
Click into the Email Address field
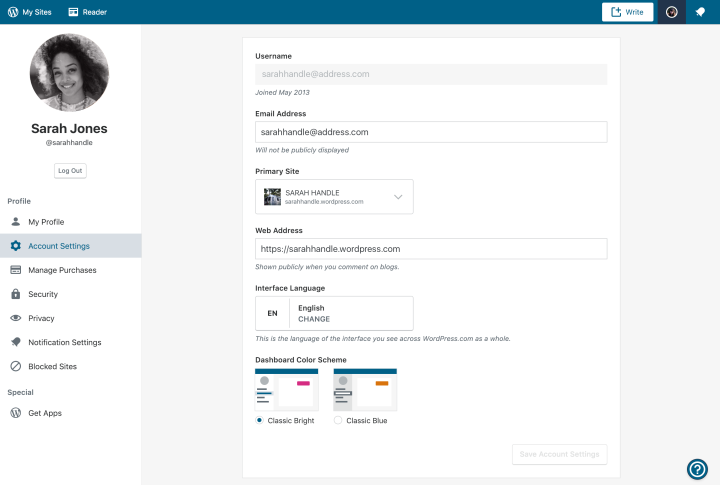coord(431,132)
